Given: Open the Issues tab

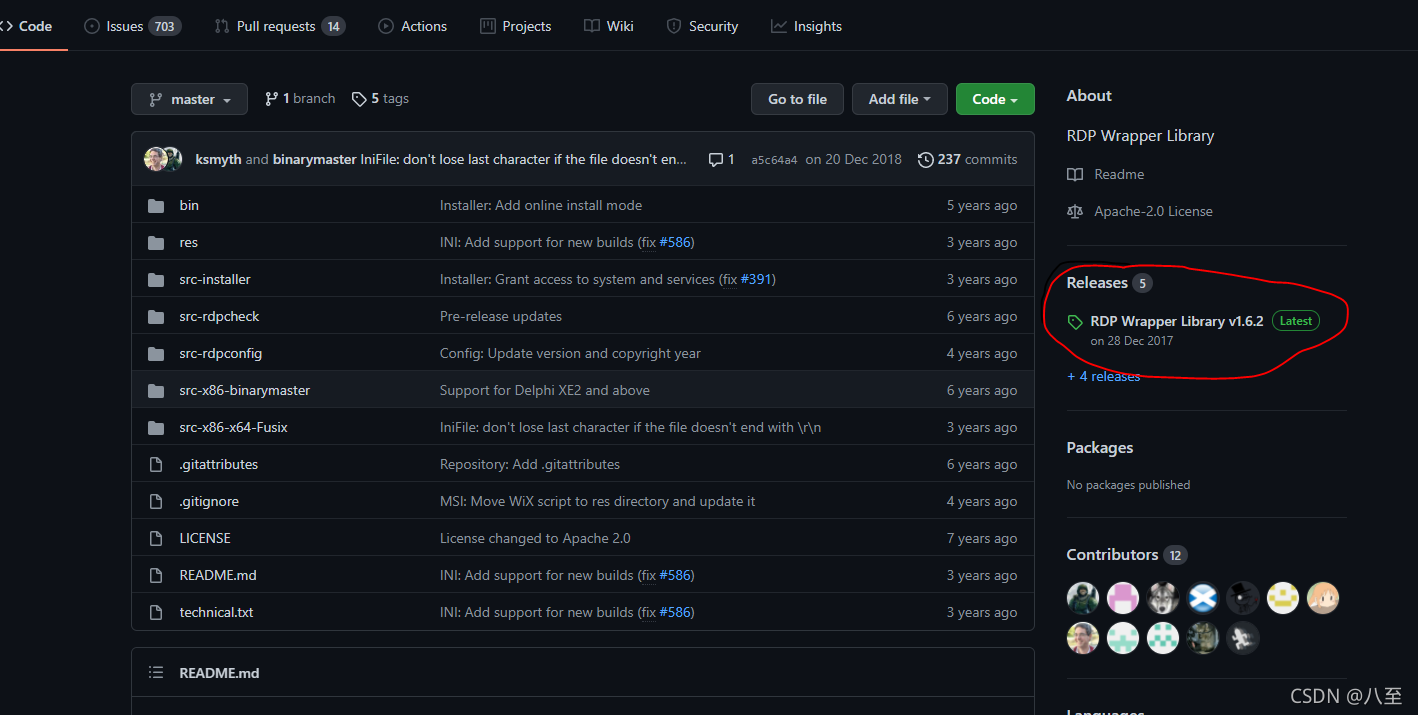Looking at the screenshot, I should coord(132,26).
